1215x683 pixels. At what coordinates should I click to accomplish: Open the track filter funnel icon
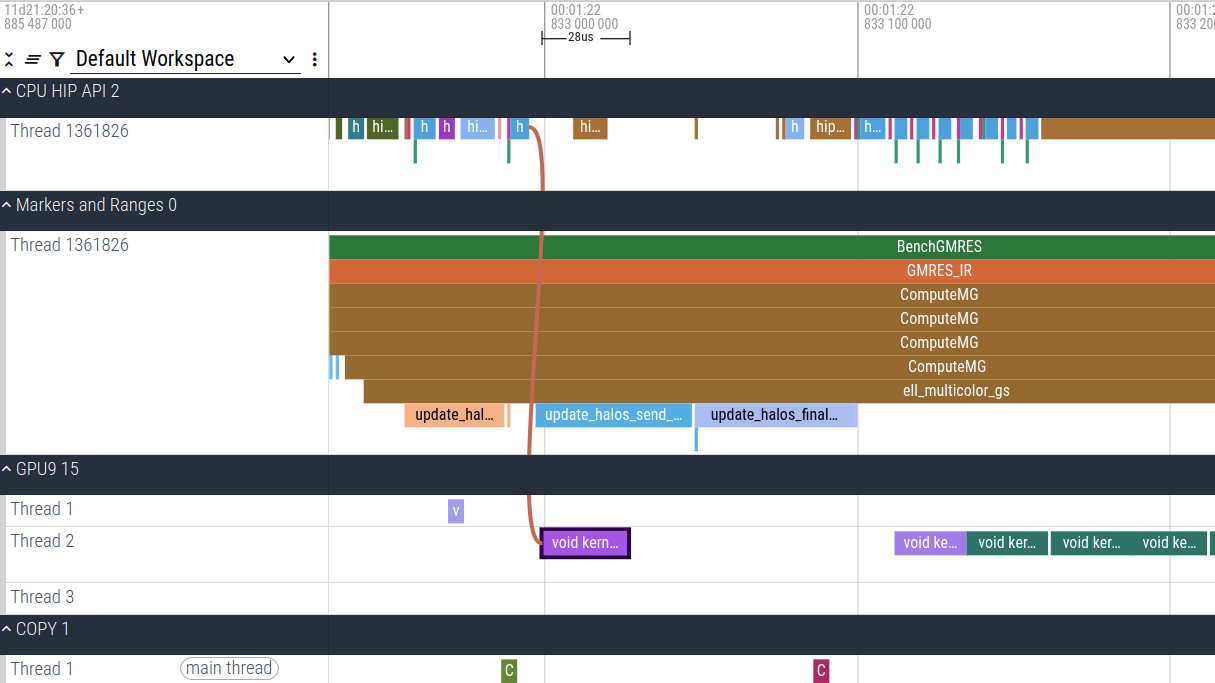[57, 59]
